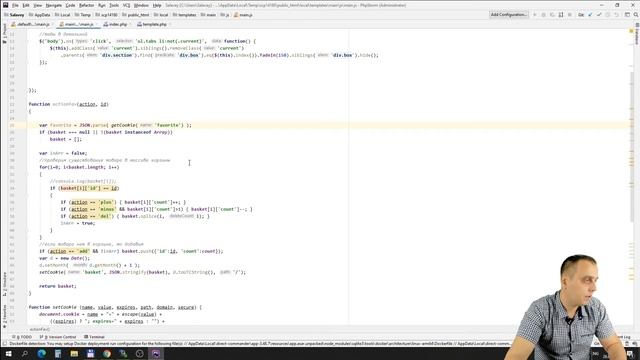Click the Salavey project breadcrumb
The image size is (640, 360).
tap(15, 15)
